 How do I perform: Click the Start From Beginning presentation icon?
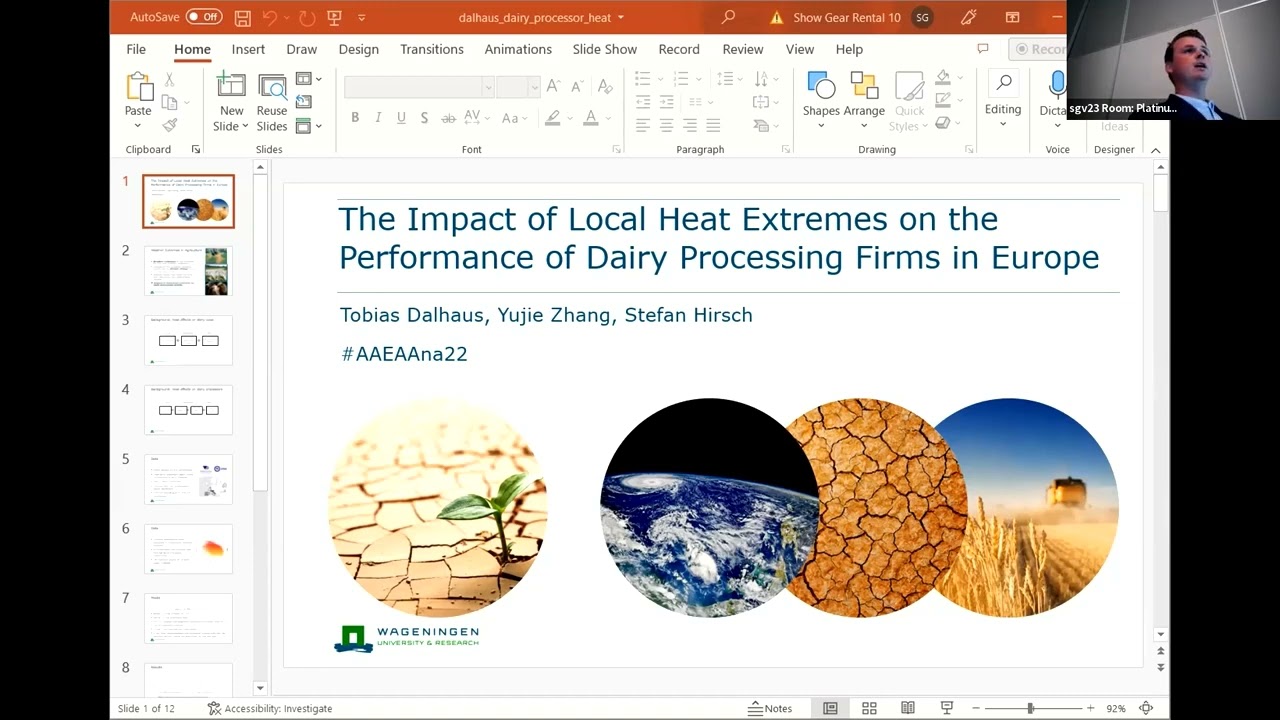[x=334, y=17]
